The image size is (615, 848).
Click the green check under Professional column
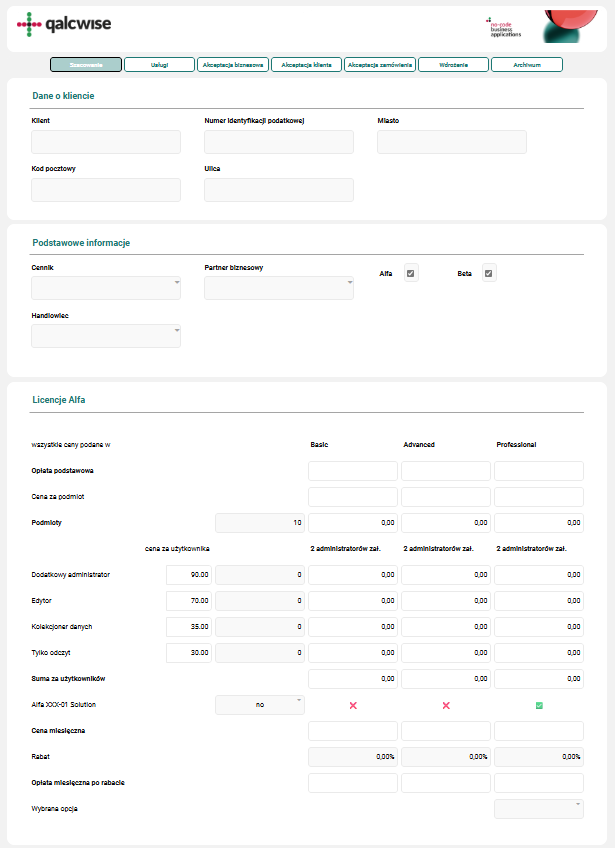539,705
